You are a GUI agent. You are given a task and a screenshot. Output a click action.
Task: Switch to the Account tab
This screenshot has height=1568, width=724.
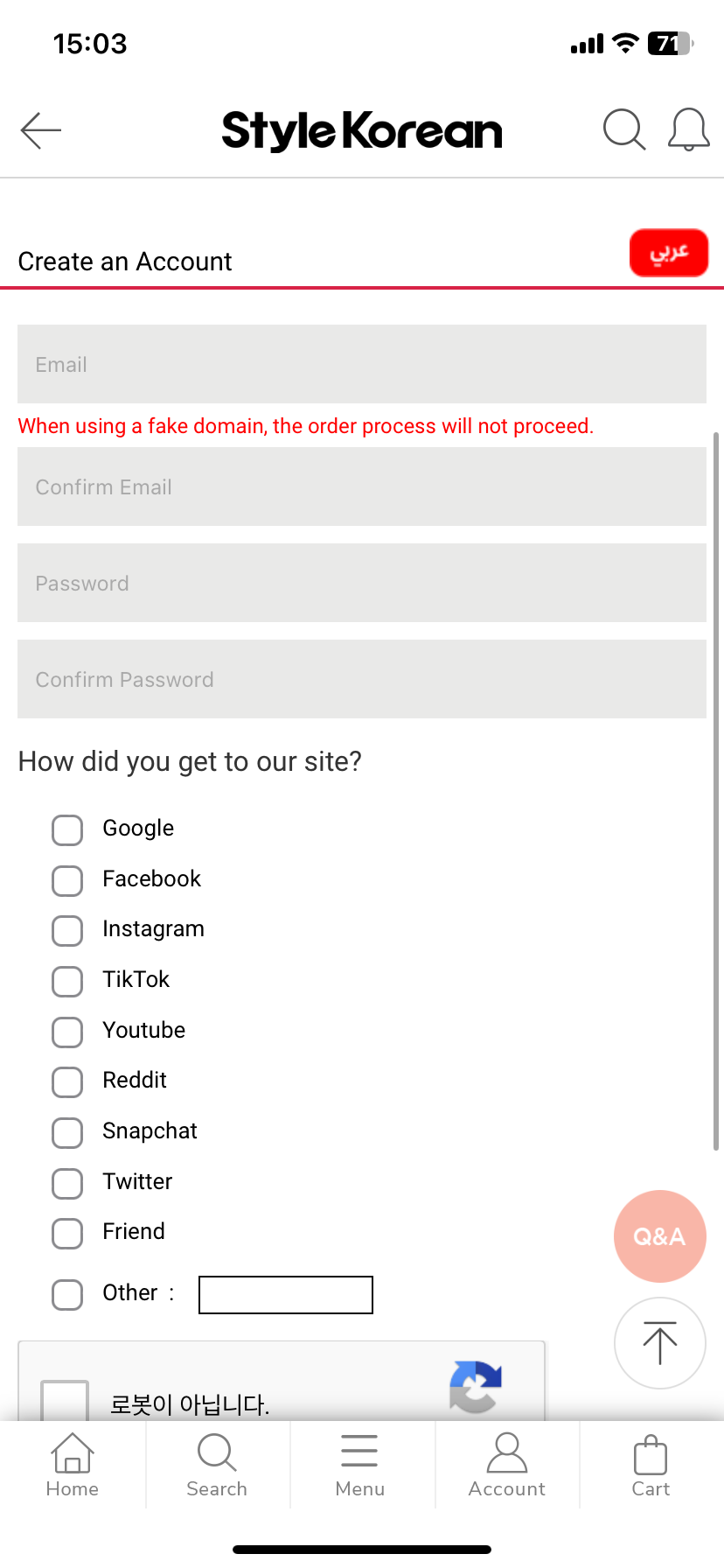click(506, 1465)
